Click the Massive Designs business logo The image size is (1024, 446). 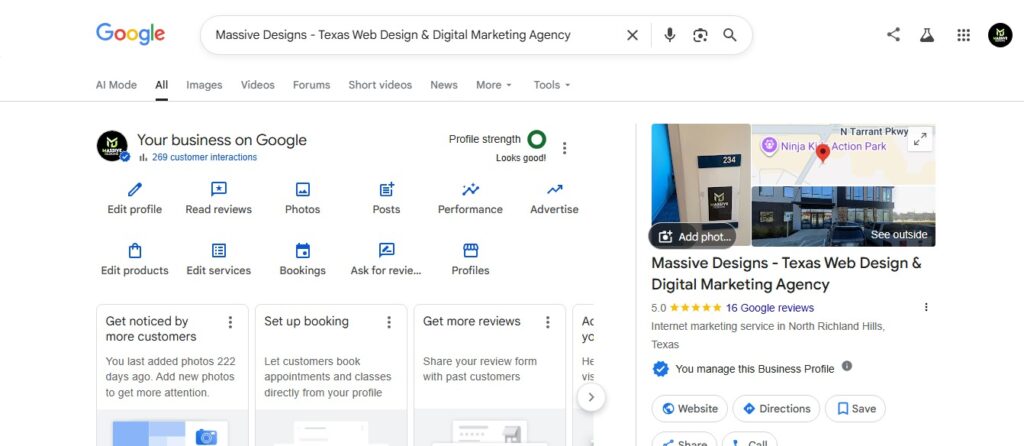(x=112, y=146)
